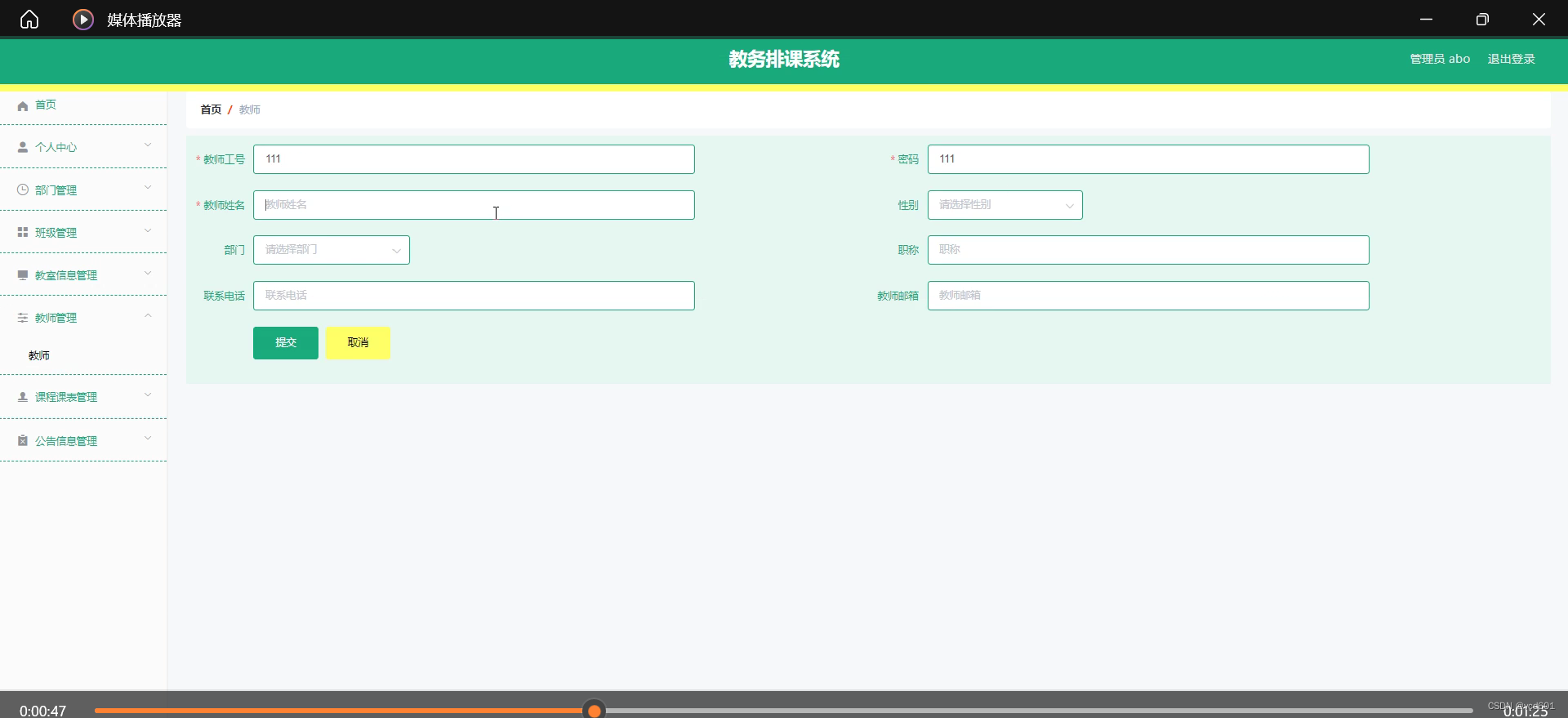Open the 教师管理 sidebar menu item

click(83, 318)
